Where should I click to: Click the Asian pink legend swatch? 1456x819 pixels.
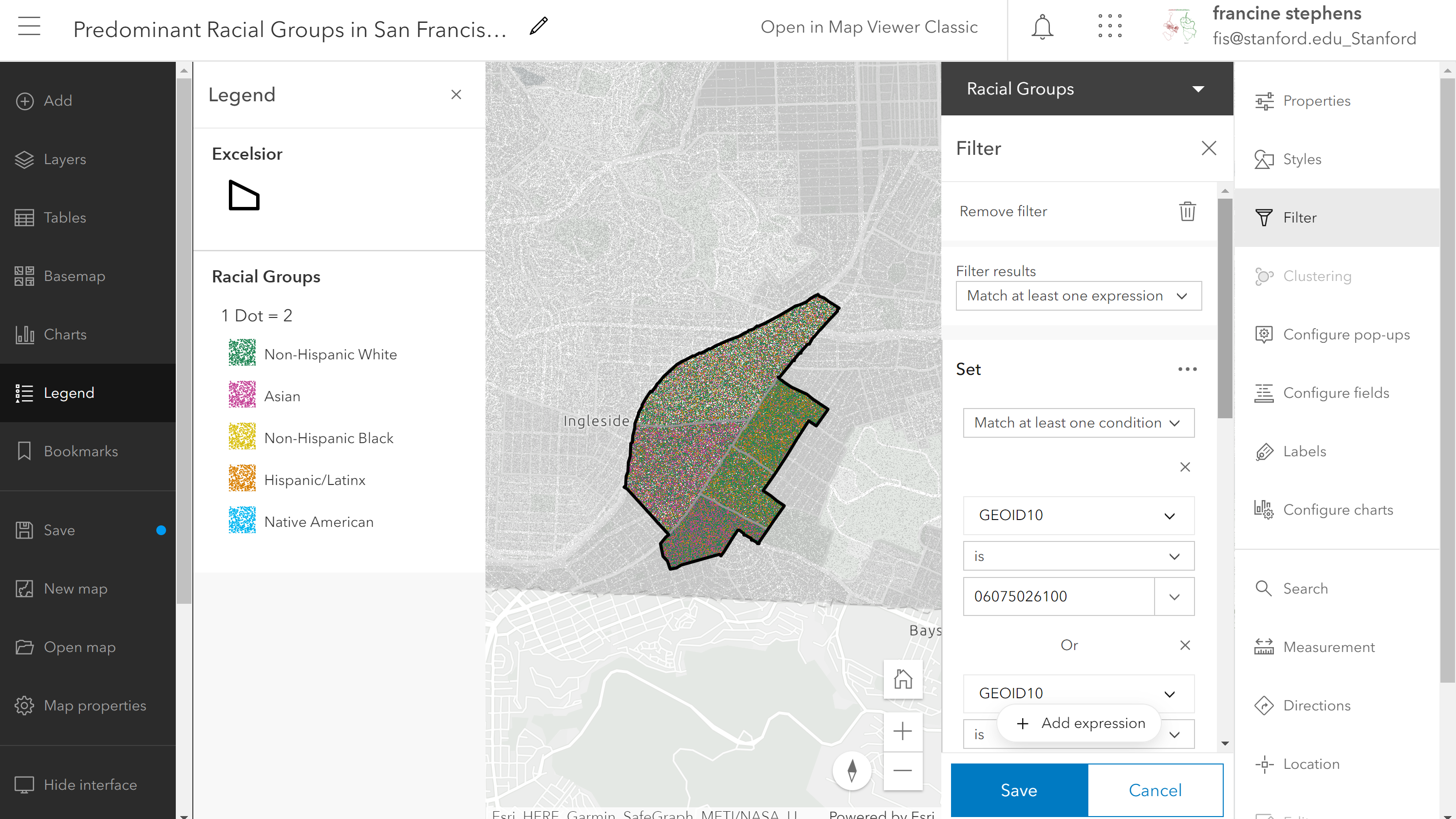click(x=242, y=395)
